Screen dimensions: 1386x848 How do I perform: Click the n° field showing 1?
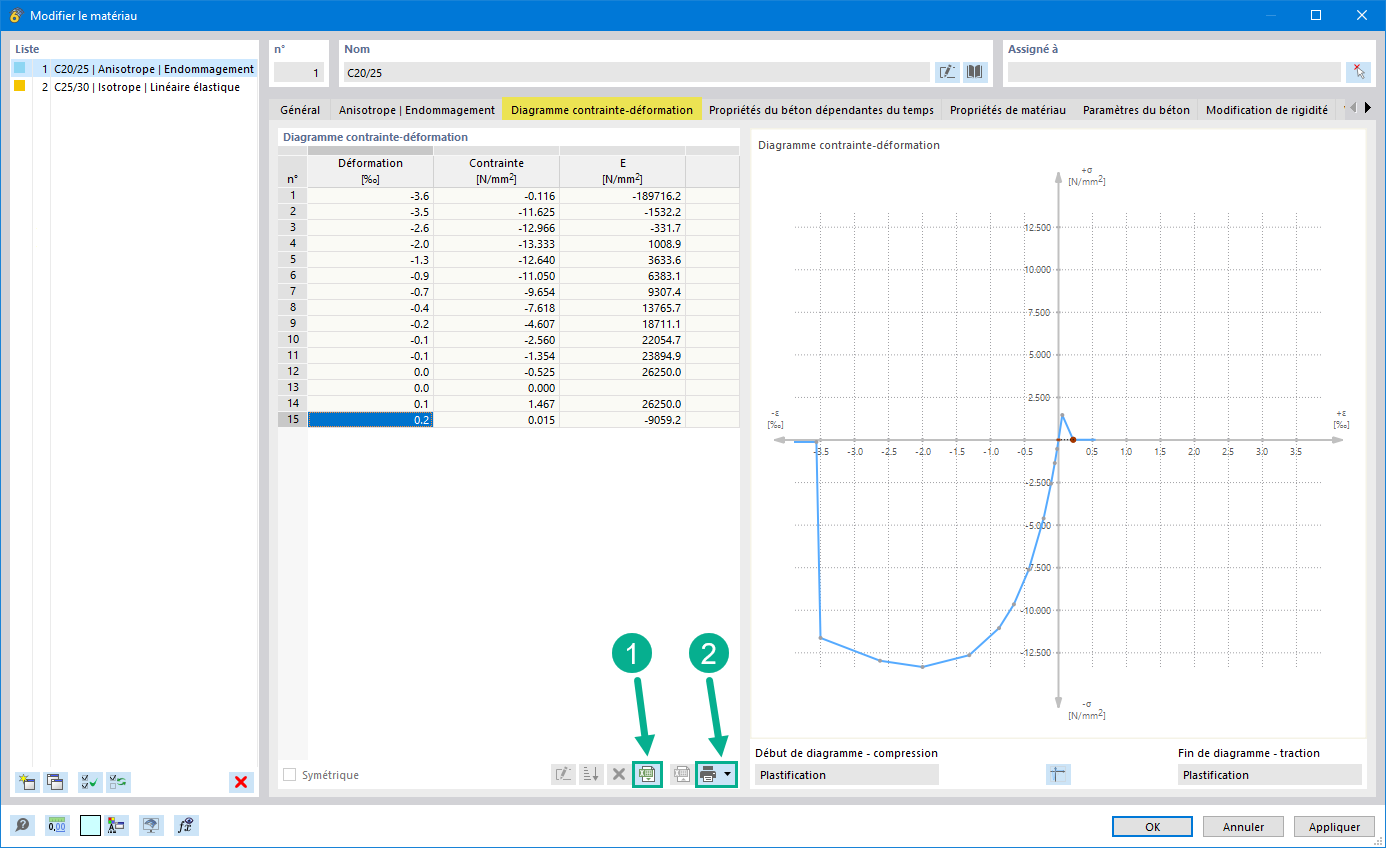[x=299, y=72]
